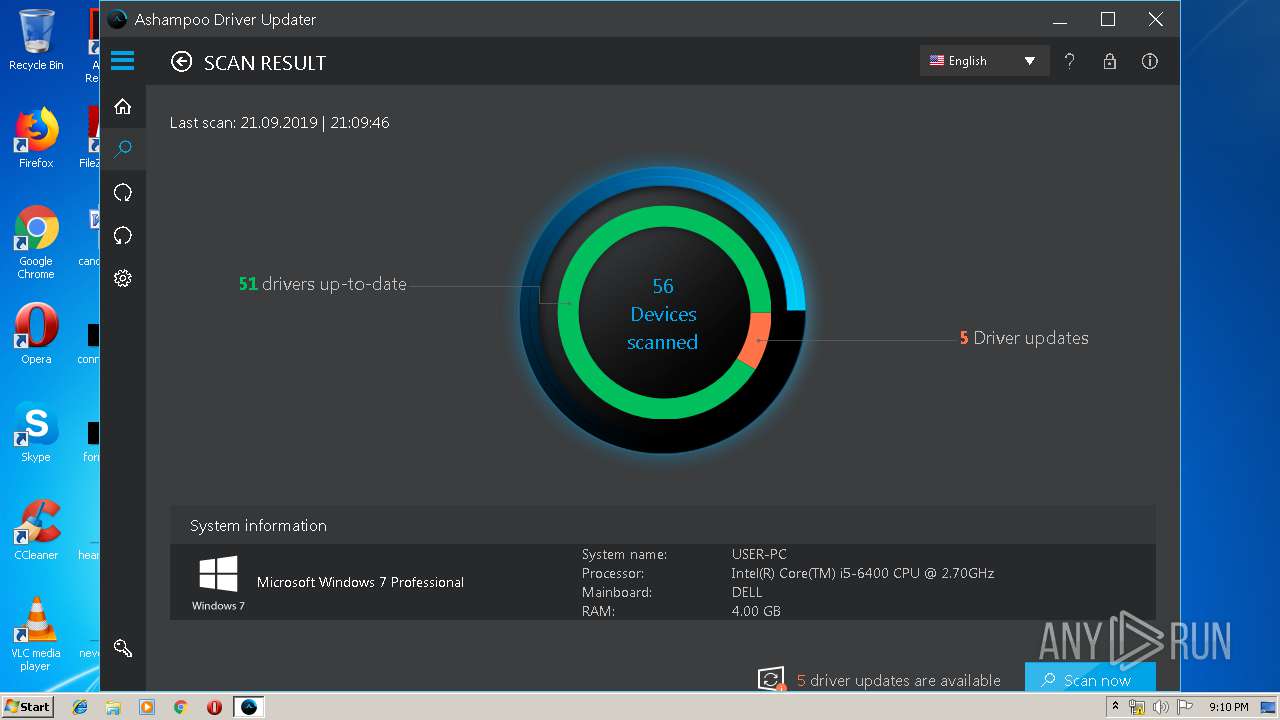
Task: Open the VLC media player desktop shortcut
Action: (36, 634)
